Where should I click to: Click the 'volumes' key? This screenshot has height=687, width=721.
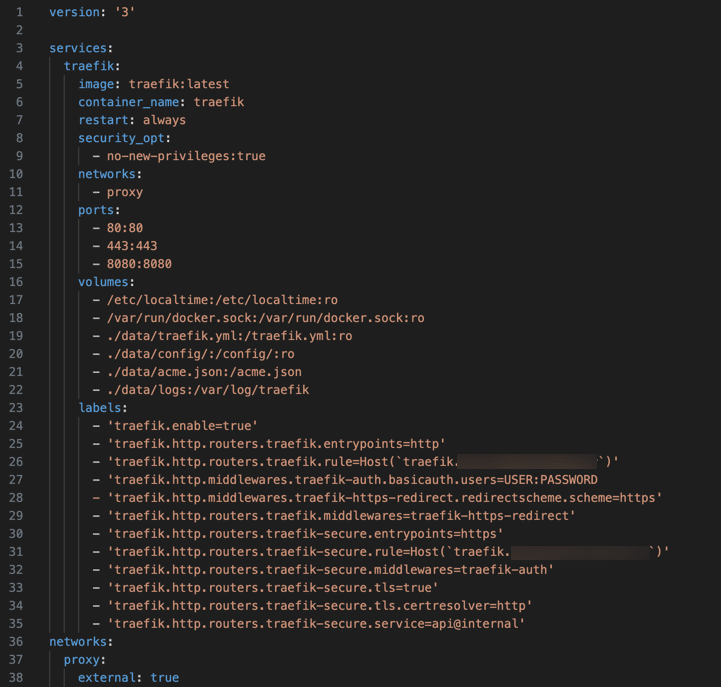click(103, 281)
